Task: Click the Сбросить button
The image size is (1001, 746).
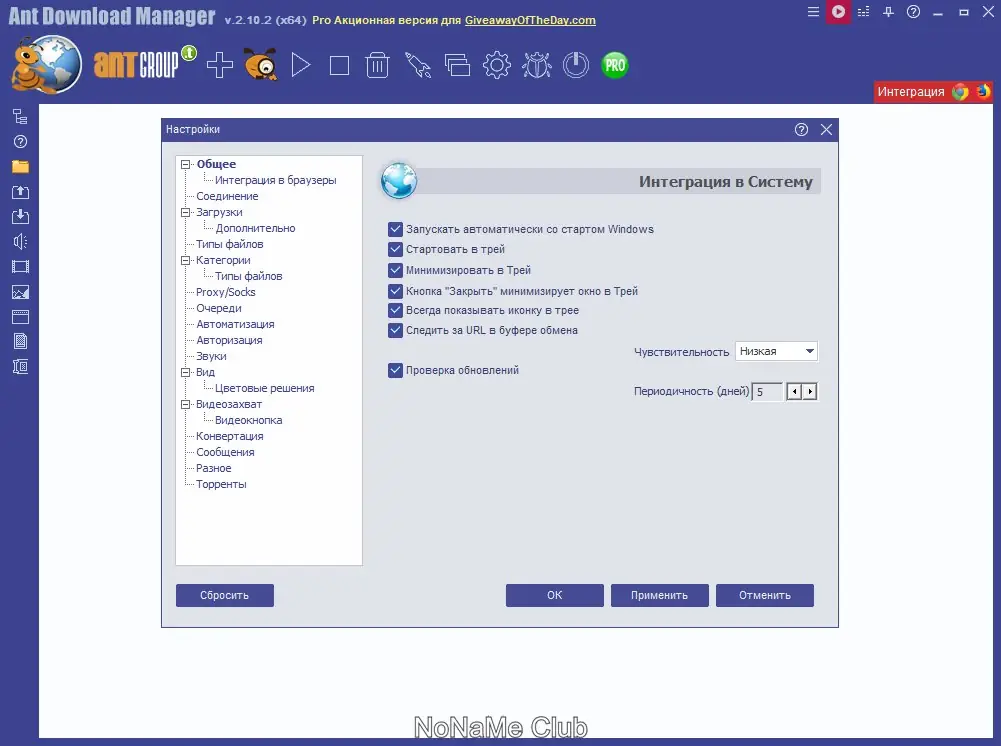Action: tap(225, 595)
